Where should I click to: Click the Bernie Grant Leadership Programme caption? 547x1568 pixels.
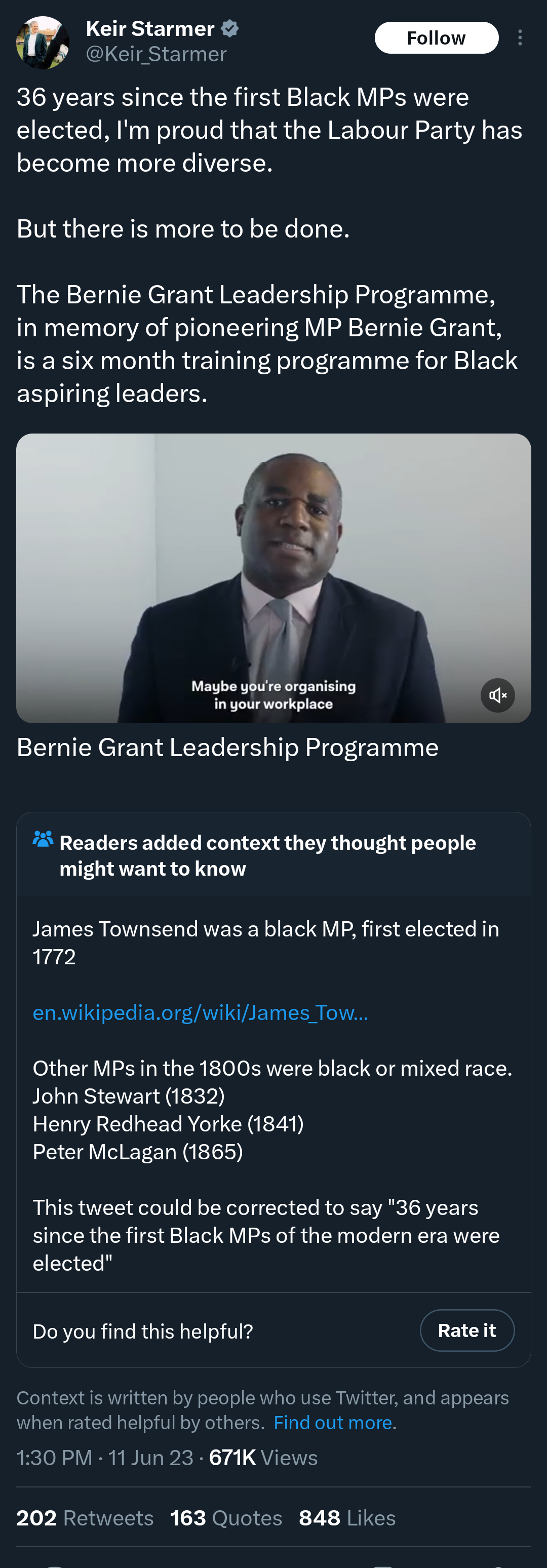point(227,747)
